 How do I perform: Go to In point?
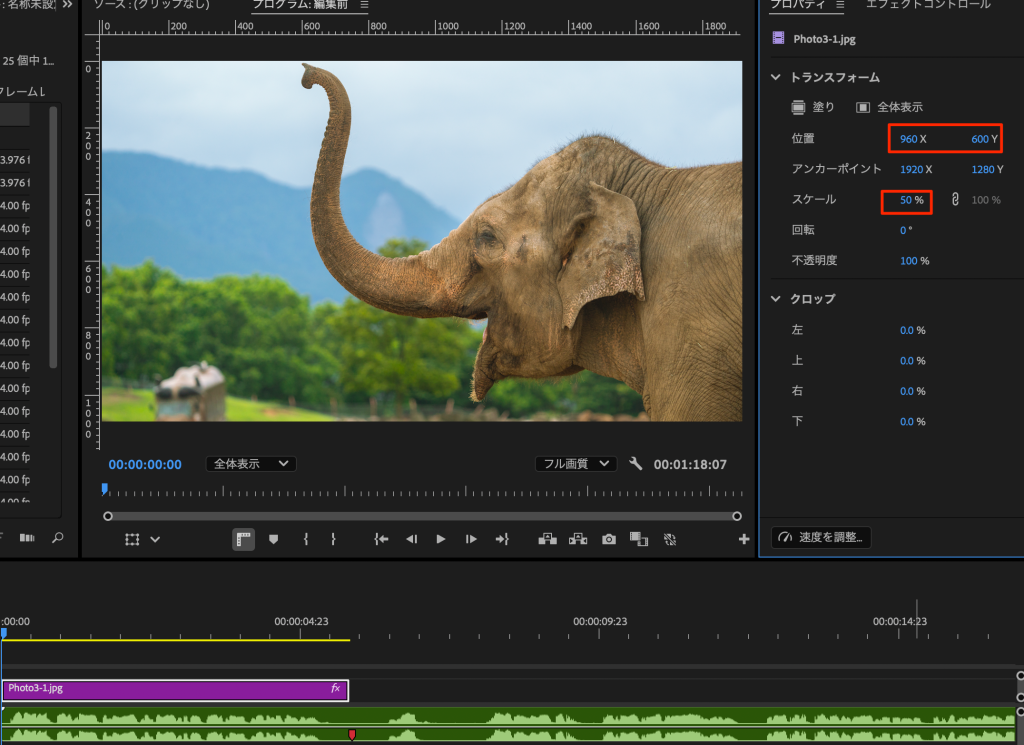pyautogui.click(x=381, y=539)
